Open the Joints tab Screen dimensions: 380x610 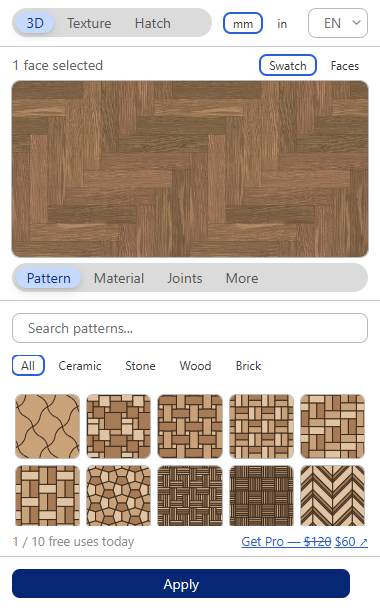[x=185, y=278]
